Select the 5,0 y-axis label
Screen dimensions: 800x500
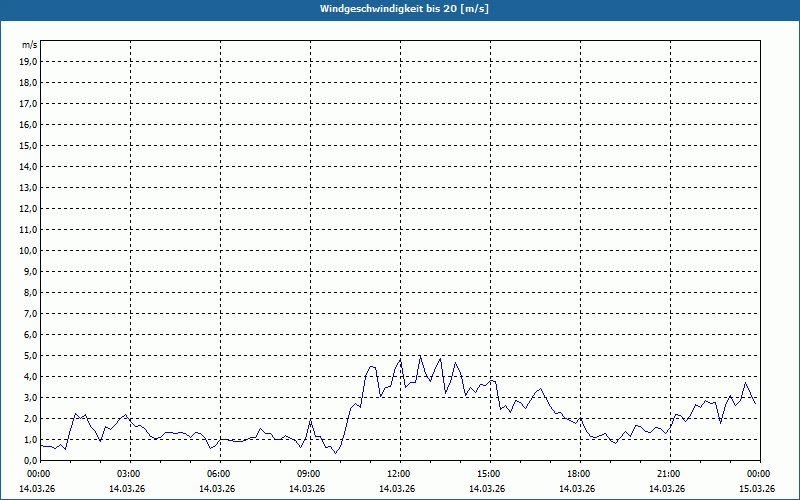(x=31, y=355)
